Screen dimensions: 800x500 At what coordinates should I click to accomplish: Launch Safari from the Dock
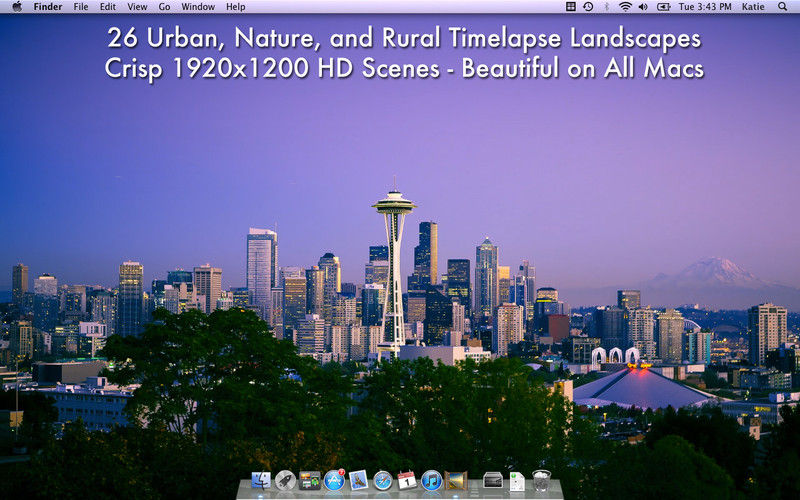(383, 480)
